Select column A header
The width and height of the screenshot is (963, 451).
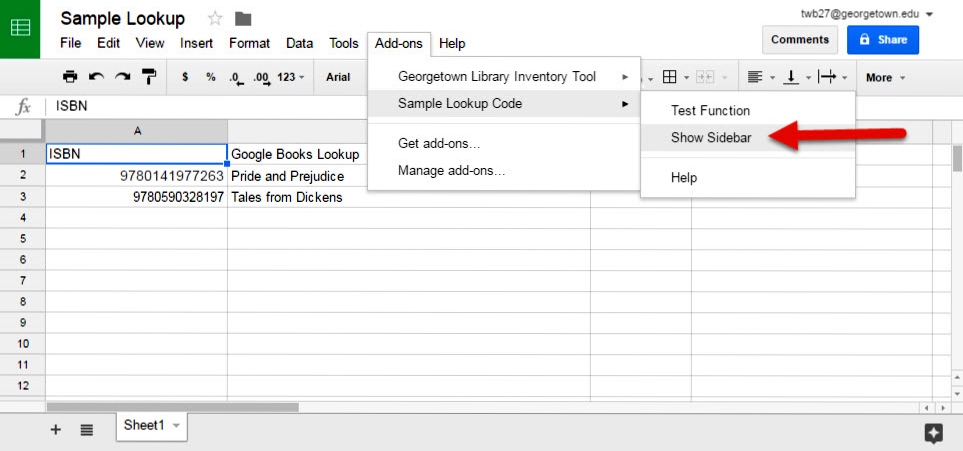tap(136, 131)
